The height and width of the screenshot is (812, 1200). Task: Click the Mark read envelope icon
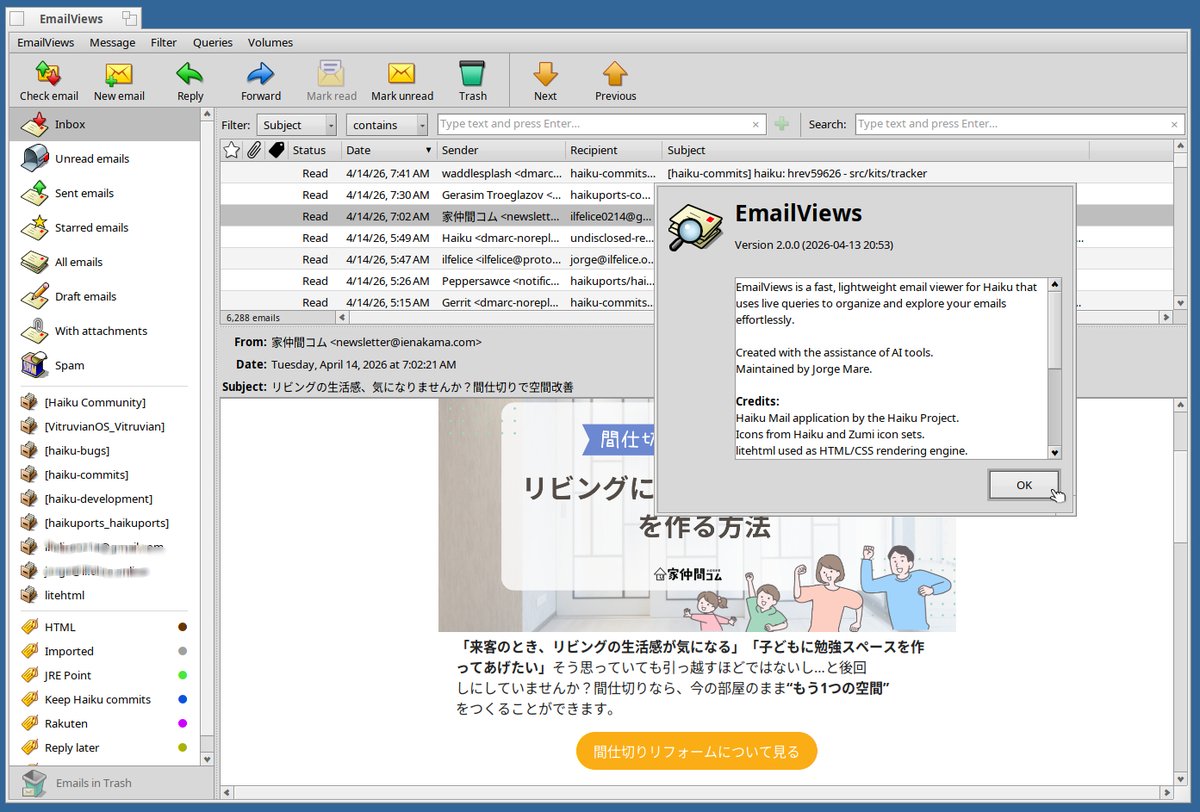[331, 74]
